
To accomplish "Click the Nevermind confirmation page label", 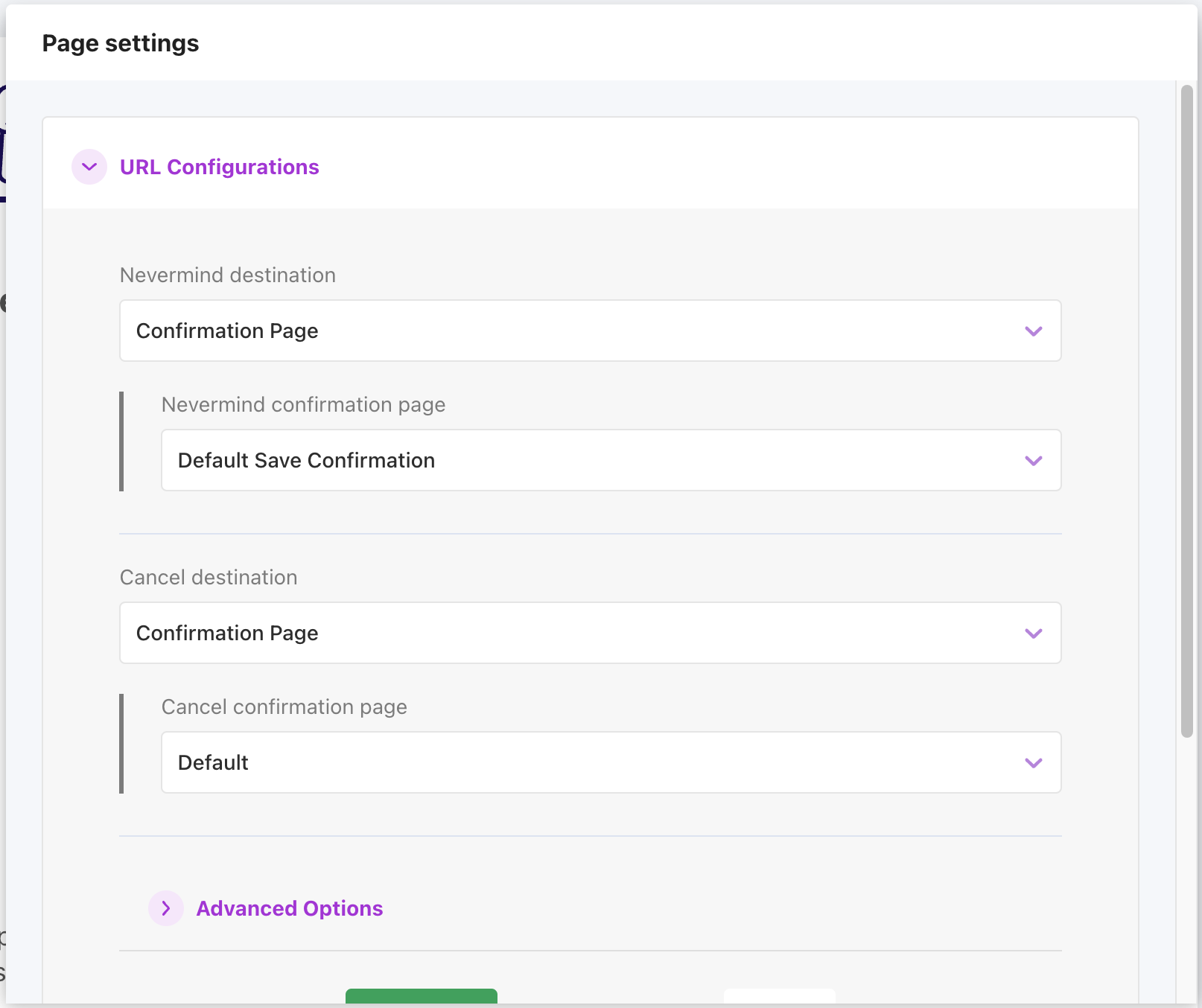I will coord(303,405).
